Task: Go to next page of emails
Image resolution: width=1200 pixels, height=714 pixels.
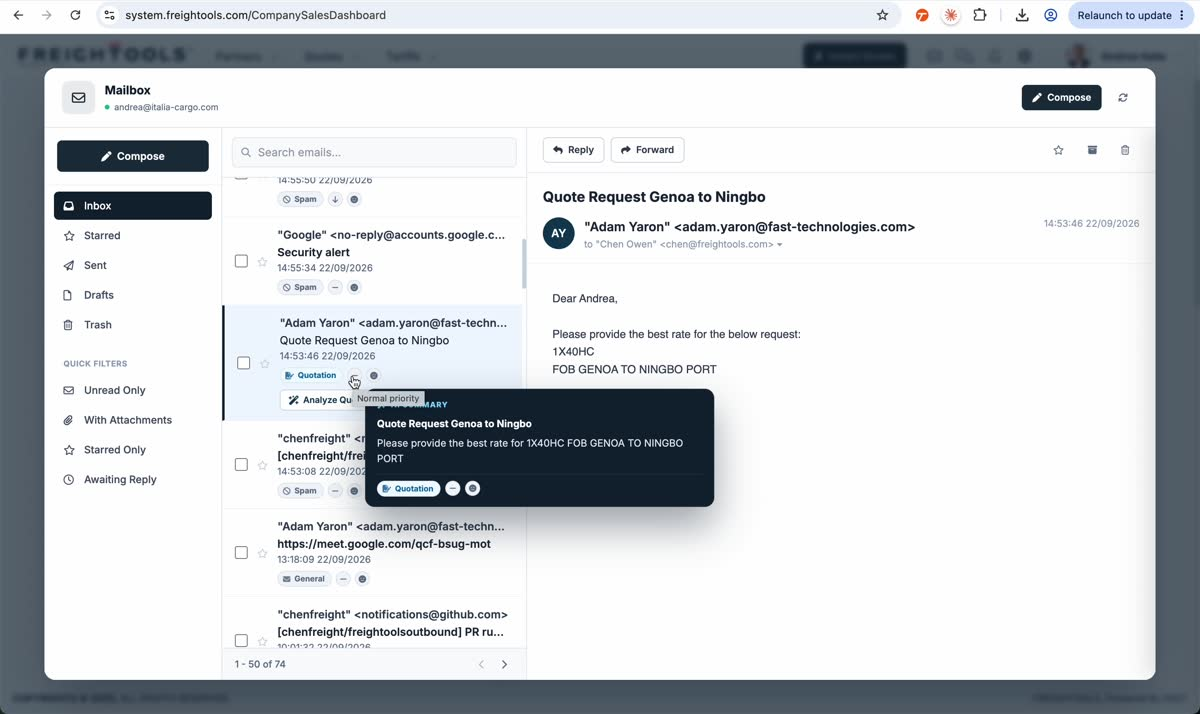Action: click(504, 664)
